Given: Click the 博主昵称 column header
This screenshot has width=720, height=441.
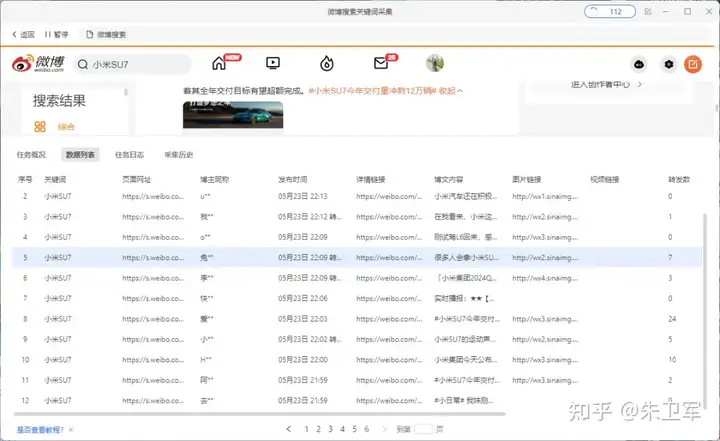Looking at the screenshot, I should coord(214,179).
